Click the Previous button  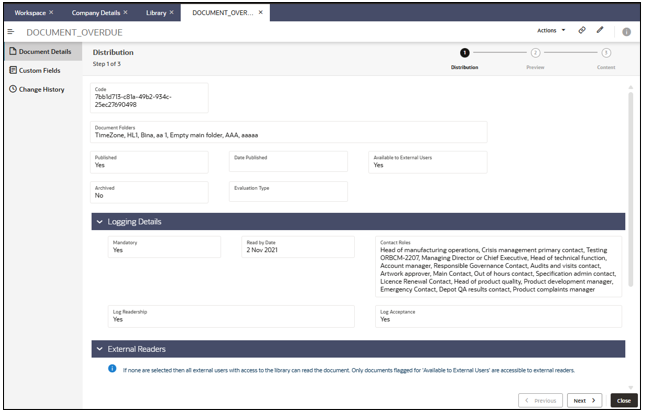pyautogui.click(x=541, y=400)
